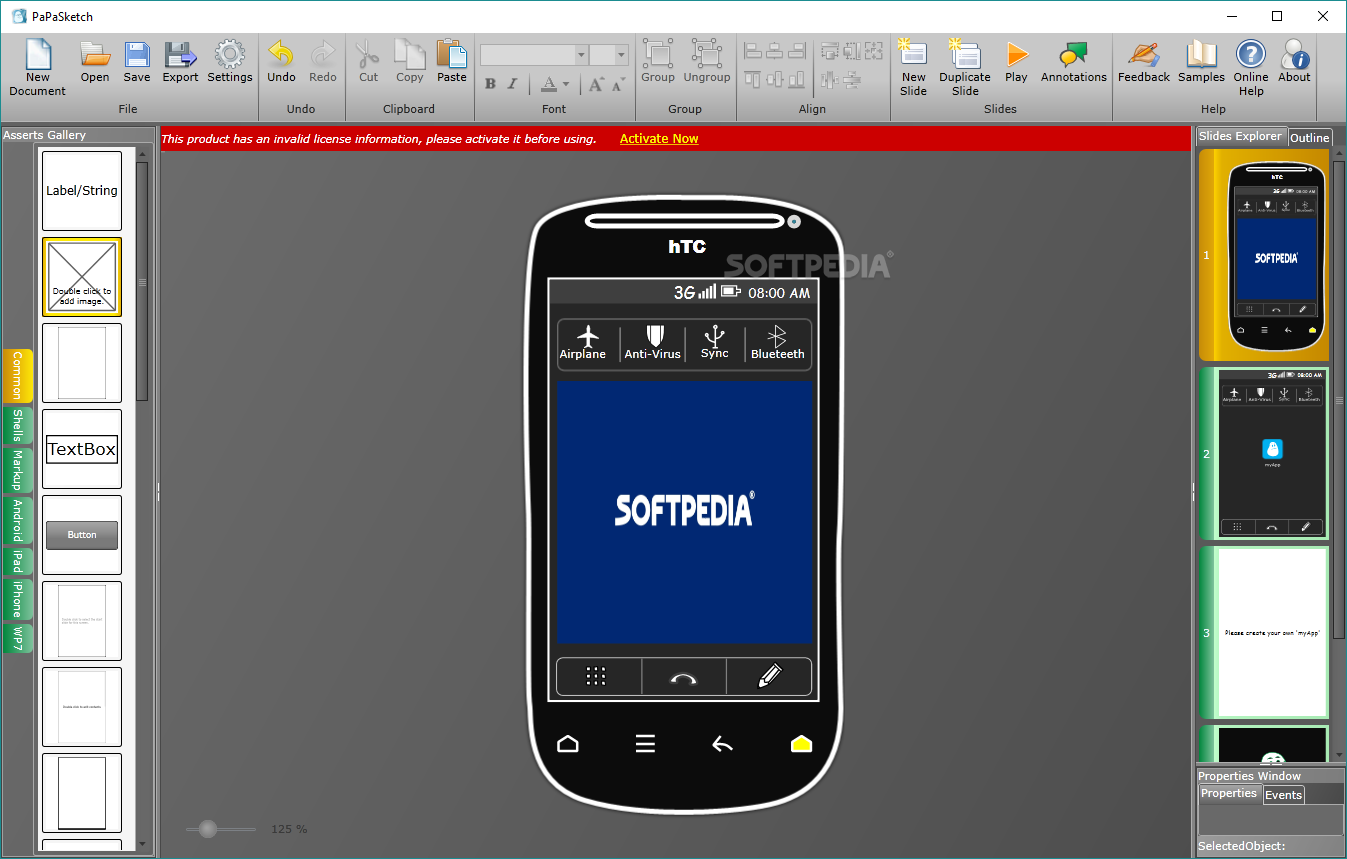Click the Assets Gallery vertical scrollbar
This screenshot has height=859, width=1347.
click(x=142, y=281)
